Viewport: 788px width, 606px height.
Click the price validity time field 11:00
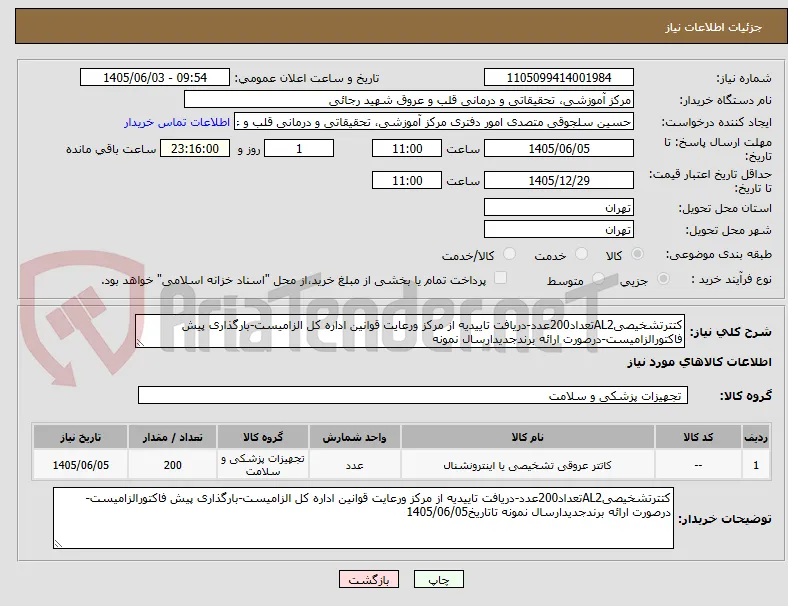407,180
